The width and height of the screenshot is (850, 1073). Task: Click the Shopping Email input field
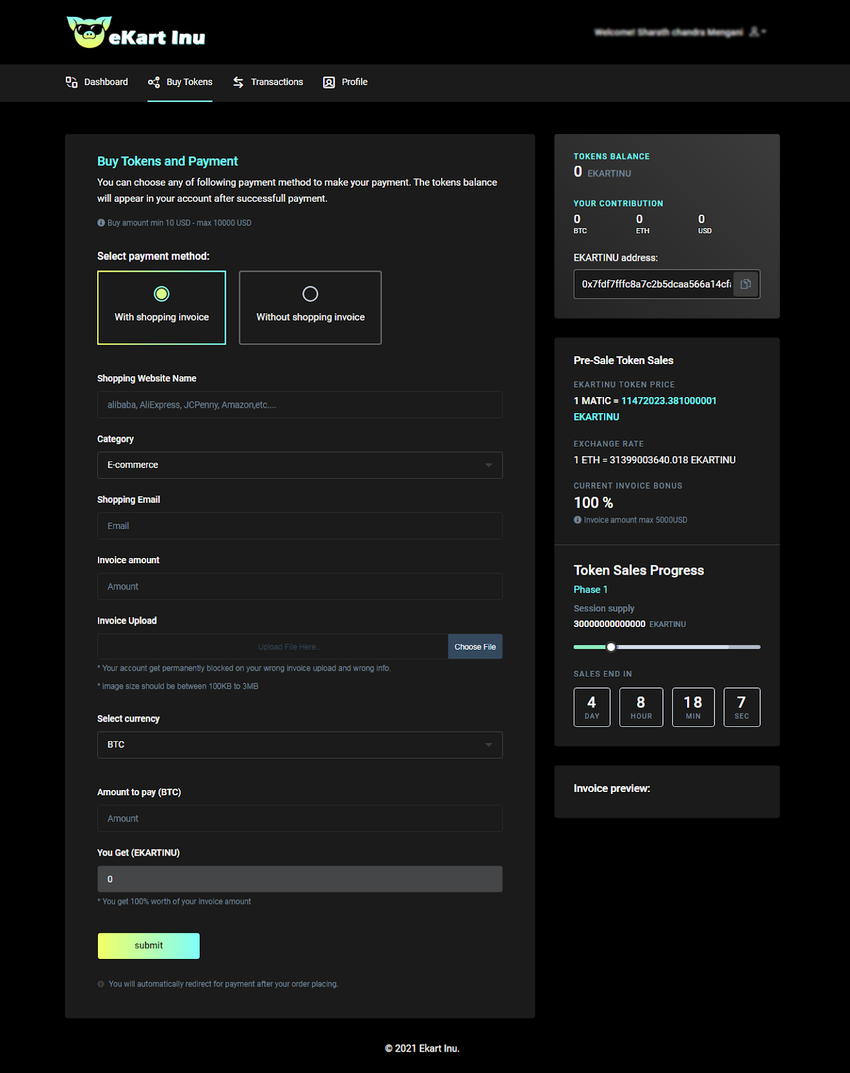300,526
